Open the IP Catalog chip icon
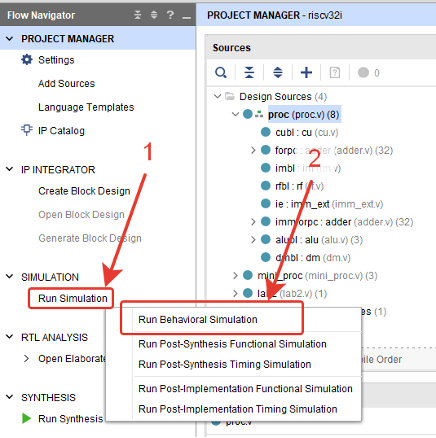Screen dimensions: 436x438 click(27, 130)
